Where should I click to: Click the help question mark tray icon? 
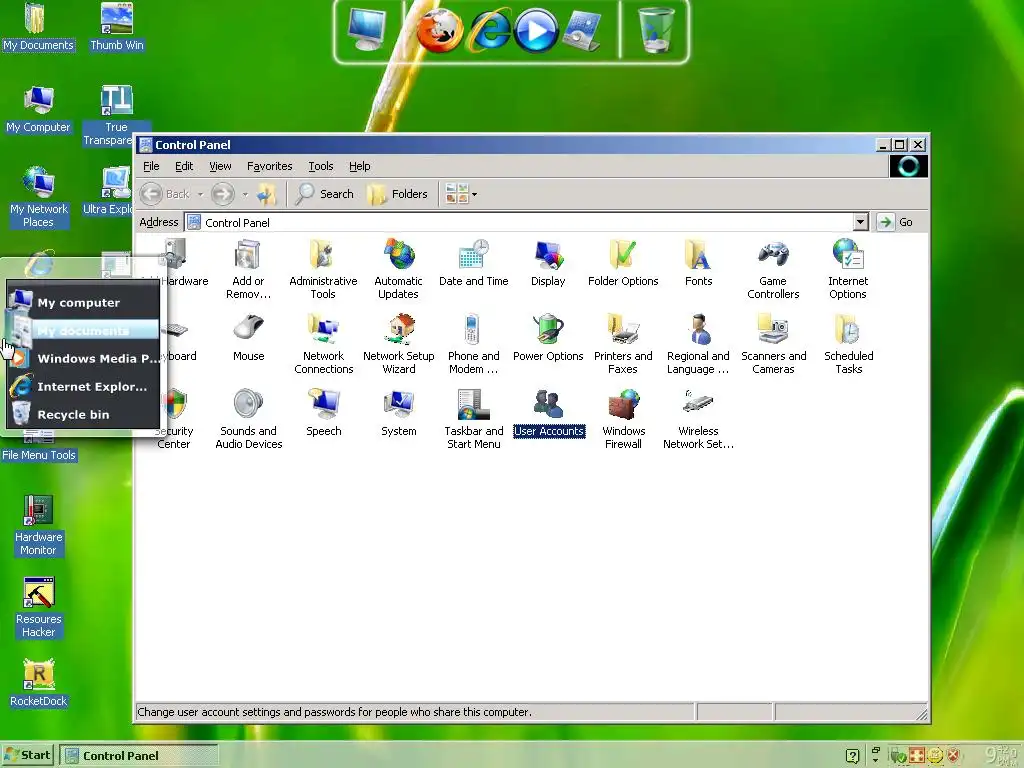pos(852,756)
